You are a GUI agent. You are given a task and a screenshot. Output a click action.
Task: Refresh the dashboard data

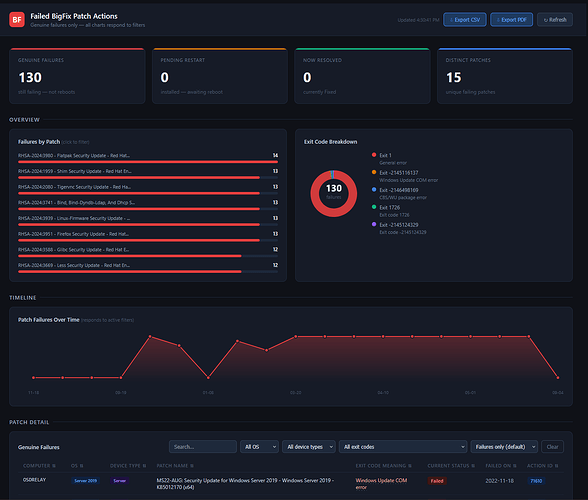pyautogui.click(x=555, y=20)
